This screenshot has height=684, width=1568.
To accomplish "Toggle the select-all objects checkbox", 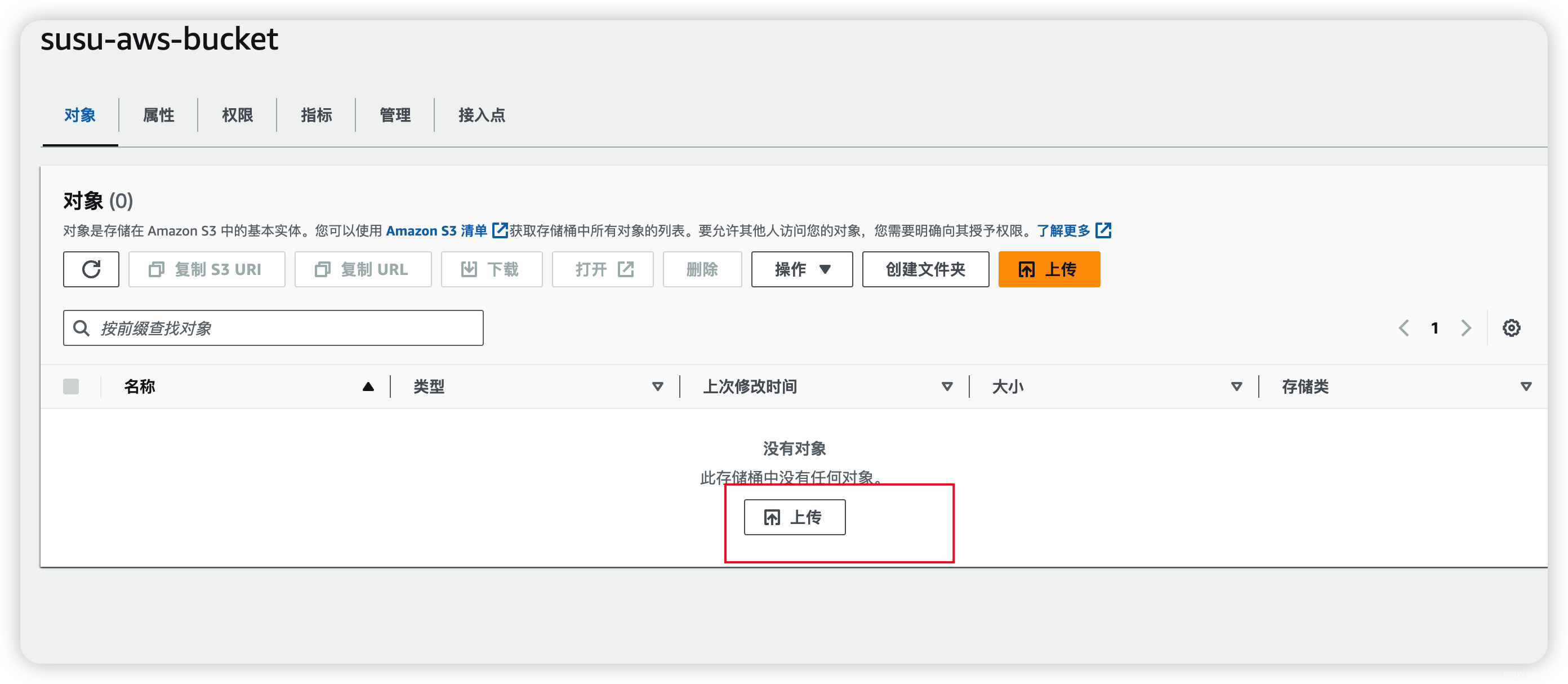I will coord(71,387).
